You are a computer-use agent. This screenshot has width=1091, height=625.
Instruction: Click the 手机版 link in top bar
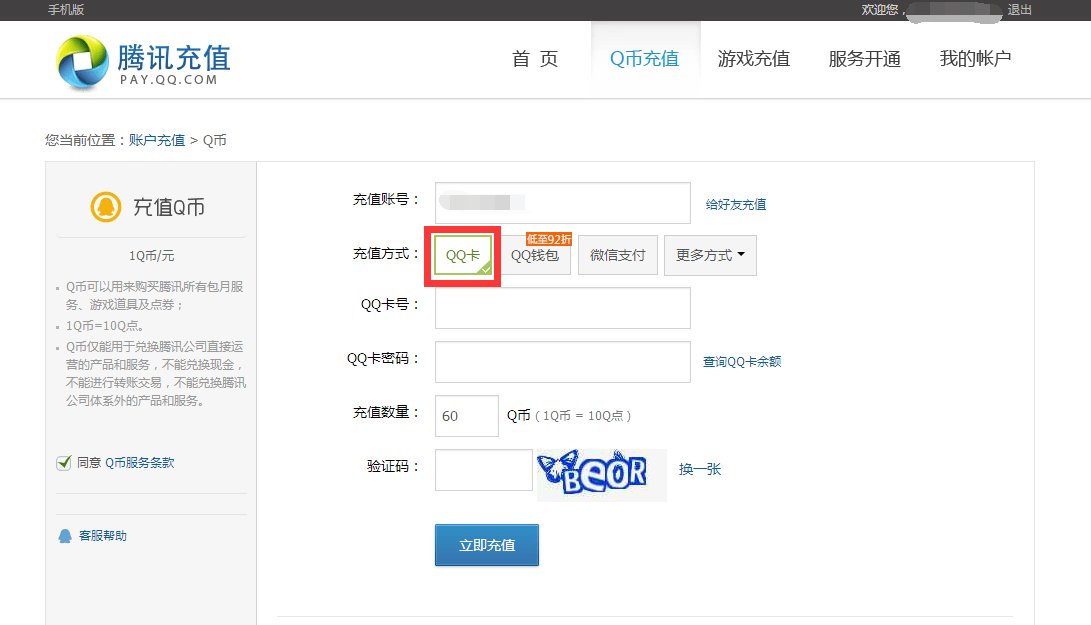tap(66, 10)
